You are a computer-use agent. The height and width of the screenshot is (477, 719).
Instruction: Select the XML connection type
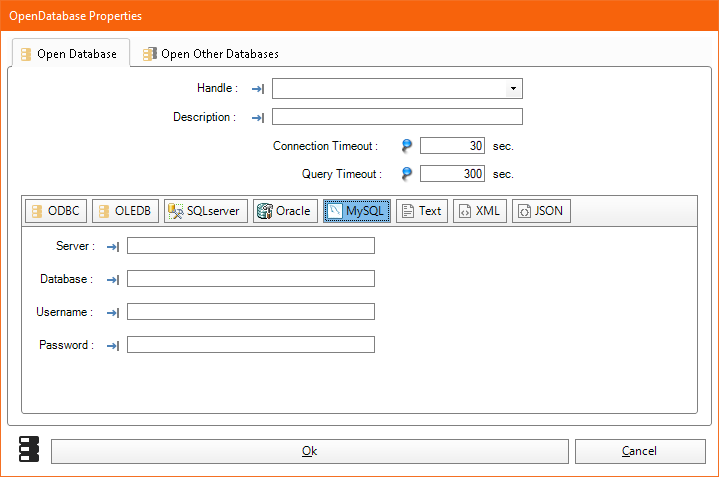(480, 211)
